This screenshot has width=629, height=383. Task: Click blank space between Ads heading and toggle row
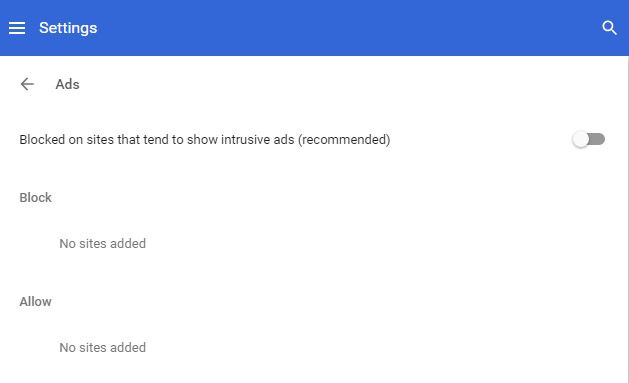coord(313,110)
